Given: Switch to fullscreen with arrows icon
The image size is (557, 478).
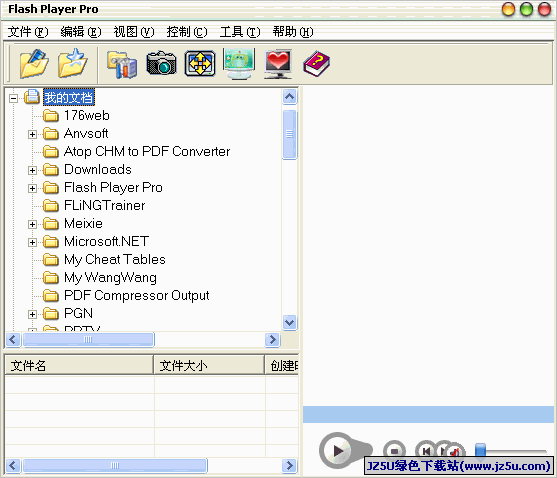Looking at the screenshot, I should (x=200, y=64).
